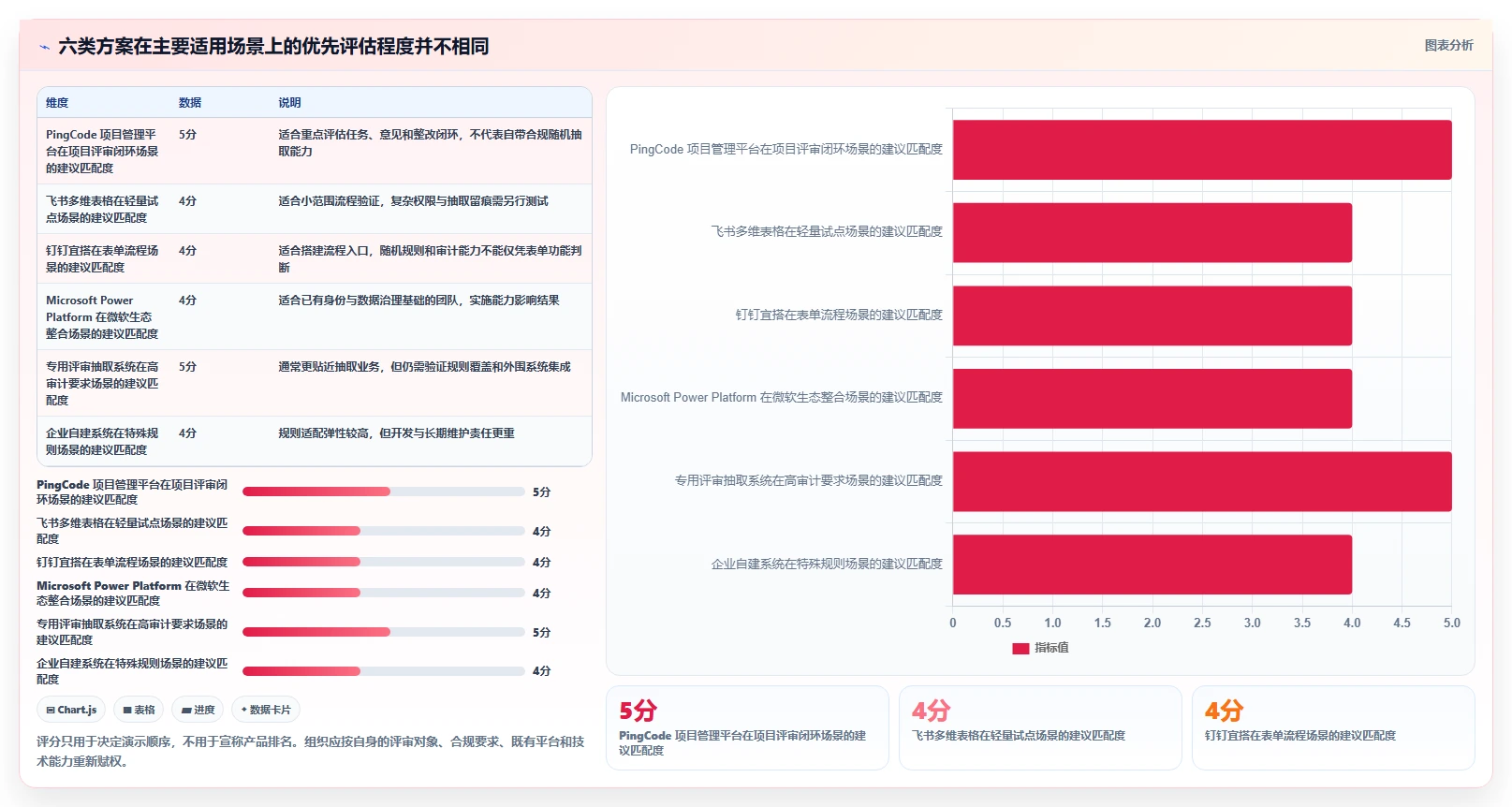Screen dimensions: 1512x807
Task: Click the Microsoft Power Platform chart bar
Action: pyautogui.click(x=1152, y=399)
